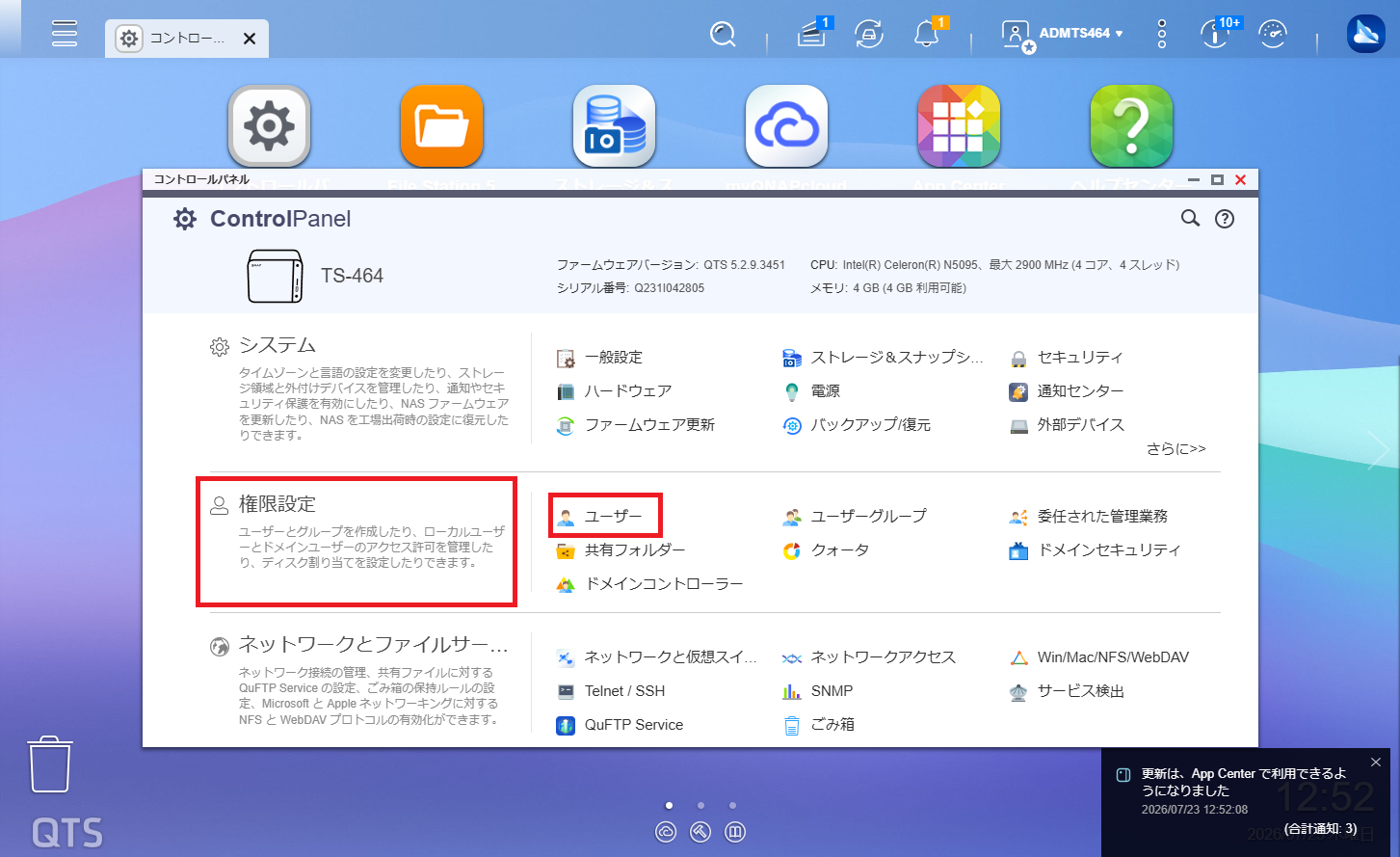Launch App Center from the desktop
Image resolution: width=1400 pixels, height=857 pixels.
click(x=959, y=126)
